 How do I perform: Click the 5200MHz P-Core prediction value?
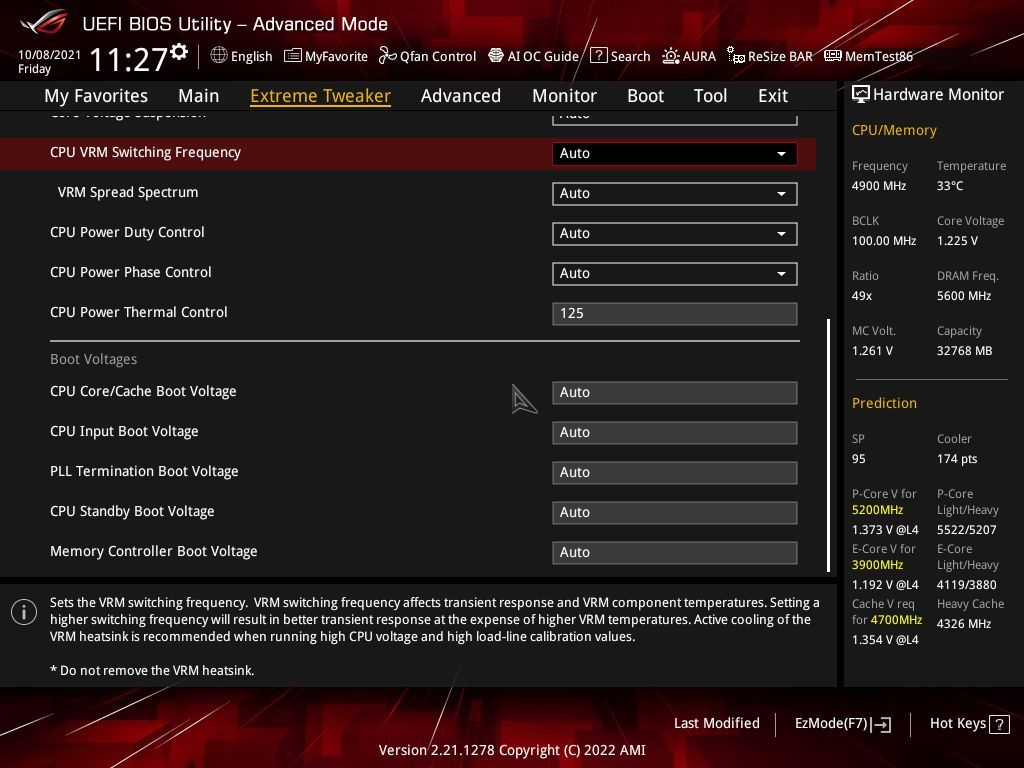(877, 510)
